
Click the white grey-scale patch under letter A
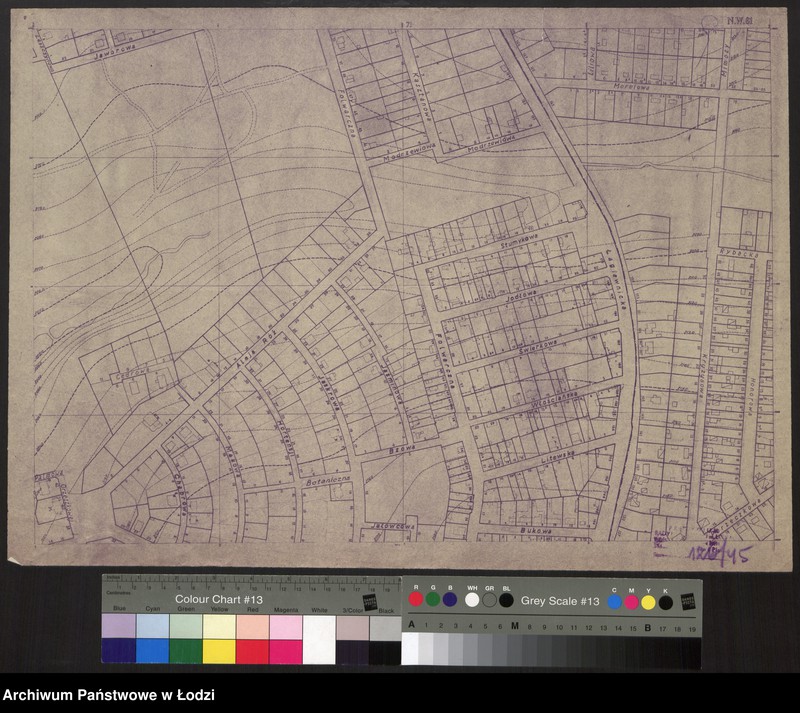pos(410,648)
